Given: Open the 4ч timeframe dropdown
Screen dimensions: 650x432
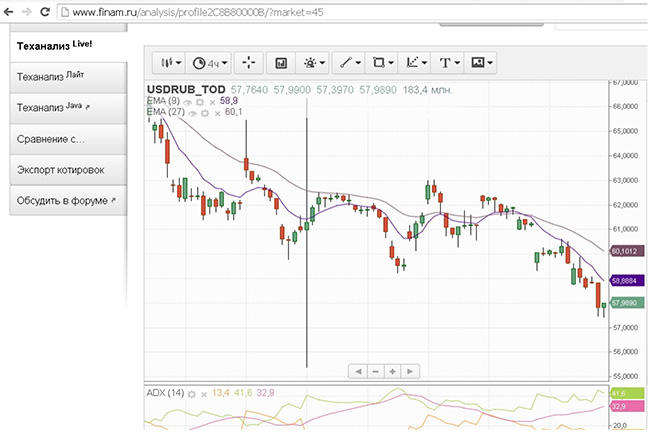Looking at the screenshot, I should click(211, 63).
